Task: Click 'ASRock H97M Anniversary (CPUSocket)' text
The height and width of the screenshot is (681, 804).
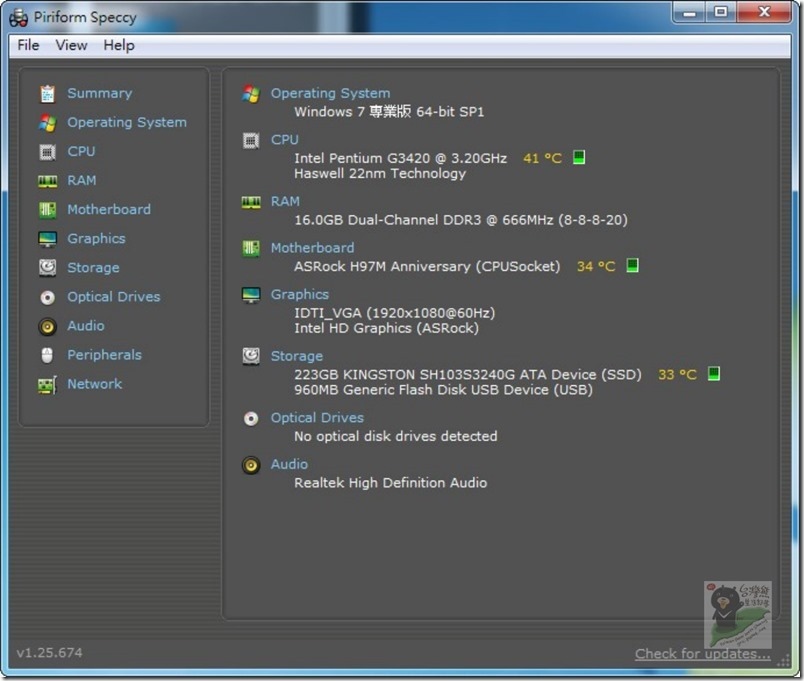Action: (x=427, y=266)
